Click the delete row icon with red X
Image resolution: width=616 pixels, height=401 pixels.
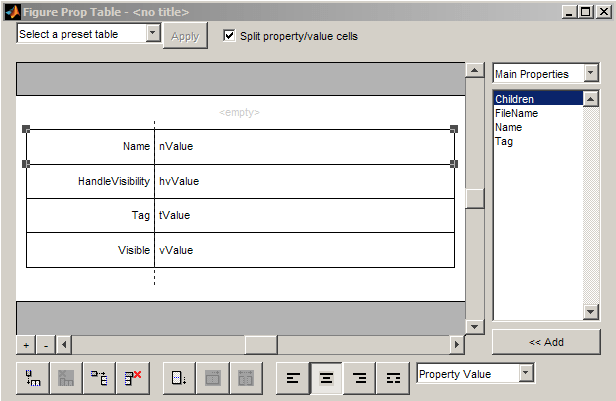click(x=132, y=378)
